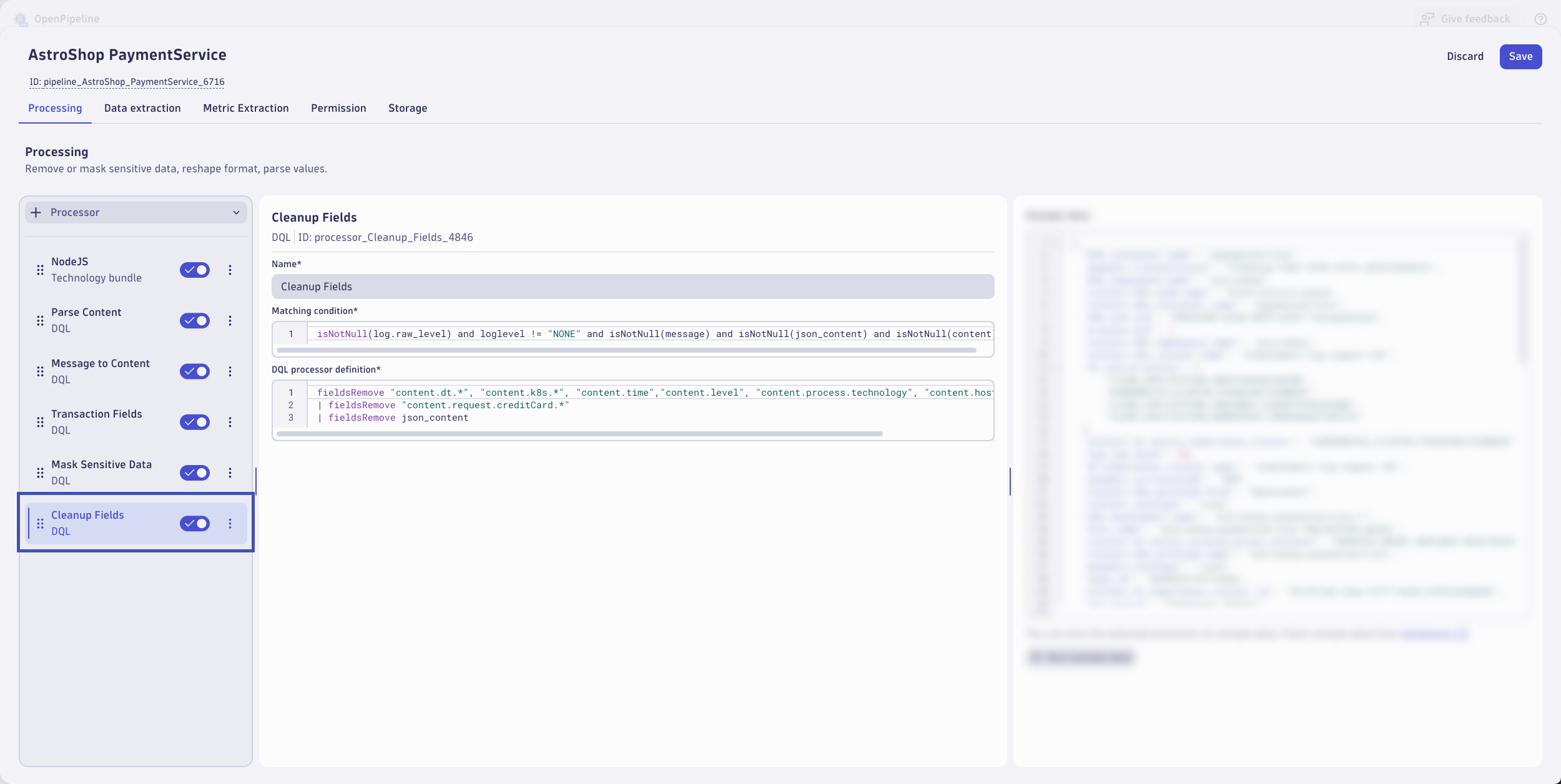Grab the Transaction Fields drag handle

(40, 422)
